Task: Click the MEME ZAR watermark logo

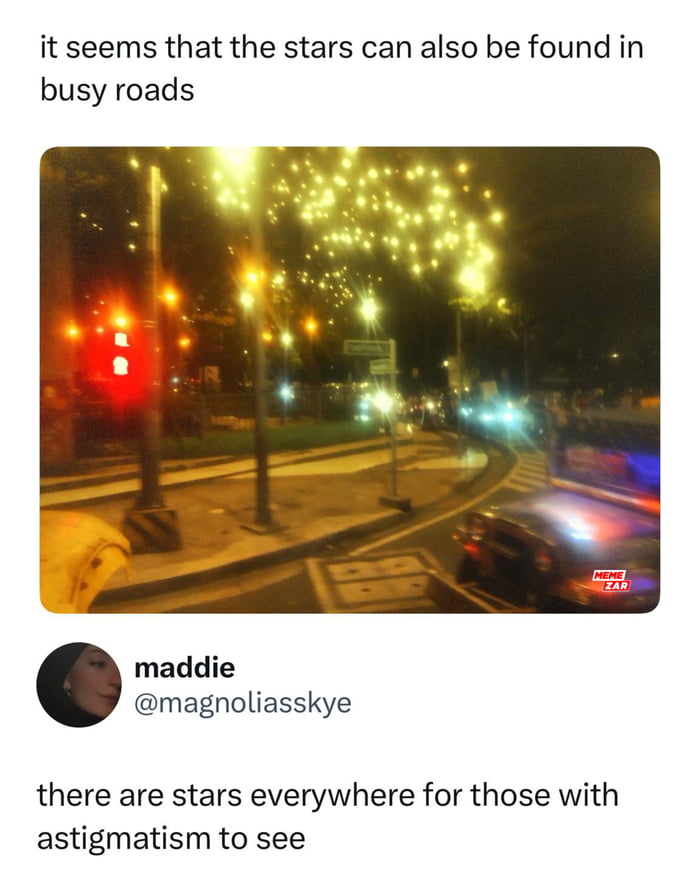Action: click(x=611, y=581)
